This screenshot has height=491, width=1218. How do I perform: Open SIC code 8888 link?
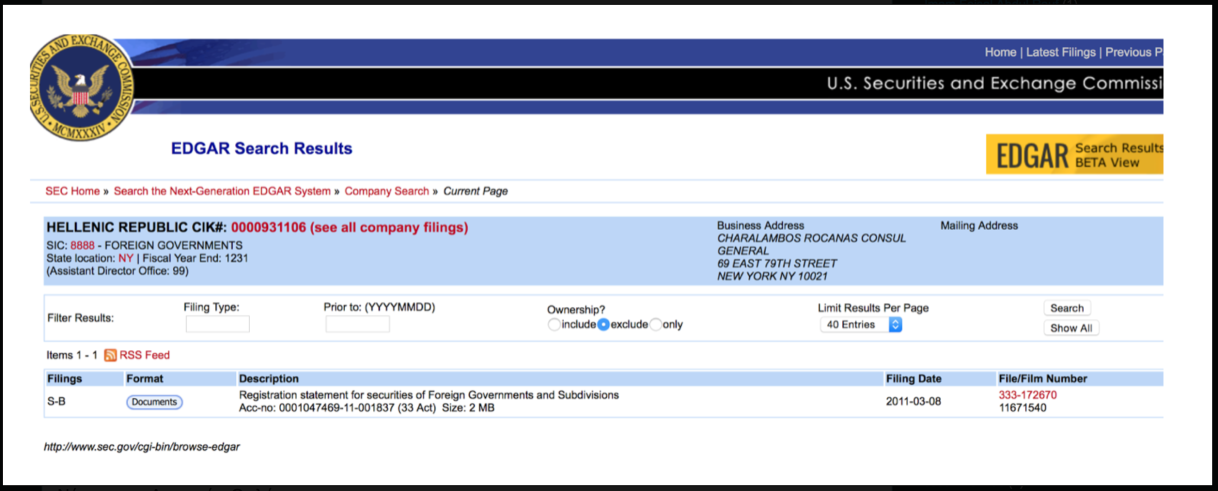click(x=82, y=245)
